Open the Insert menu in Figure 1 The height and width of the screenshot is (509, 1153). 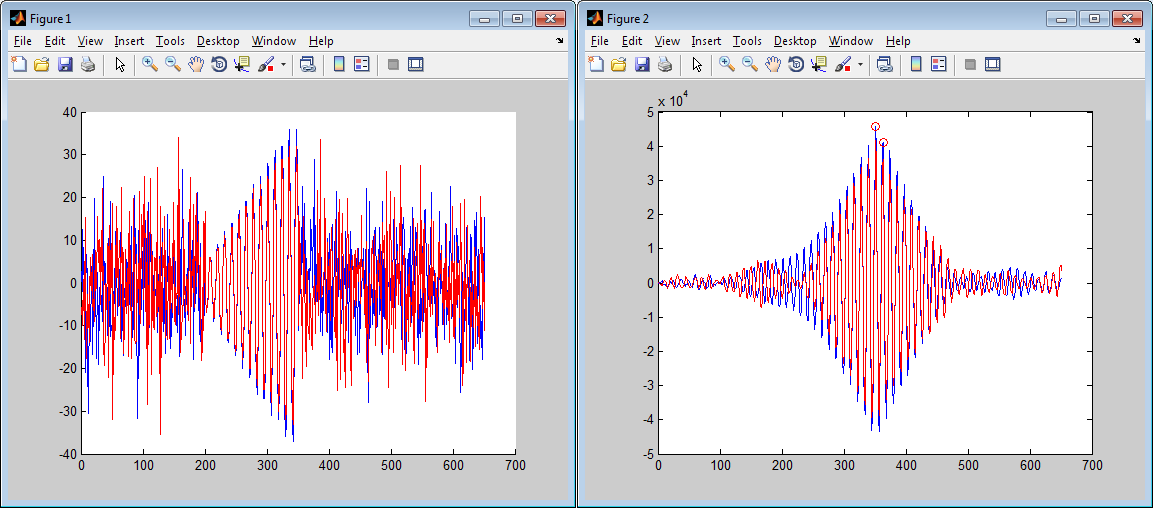coord(129,41)
